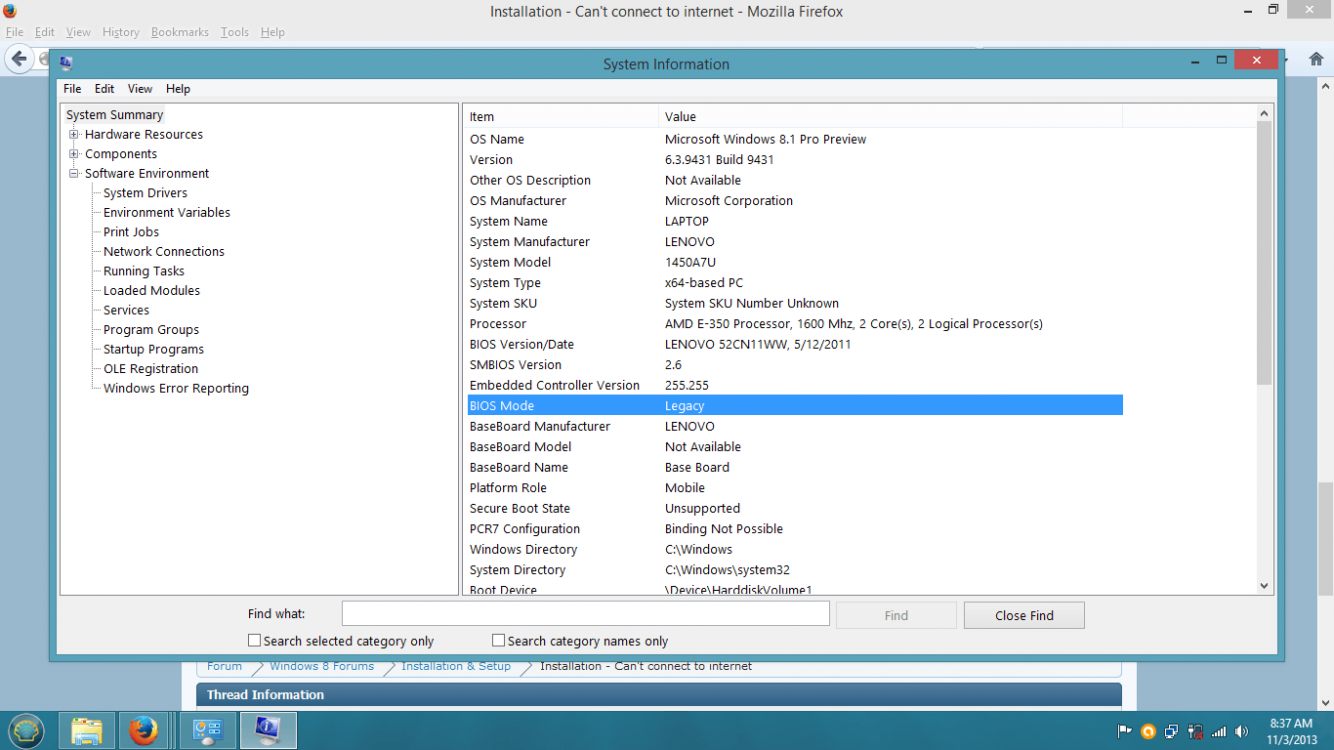
Task: Select Network Connections tree item
Action: click(x=163, y=251)
